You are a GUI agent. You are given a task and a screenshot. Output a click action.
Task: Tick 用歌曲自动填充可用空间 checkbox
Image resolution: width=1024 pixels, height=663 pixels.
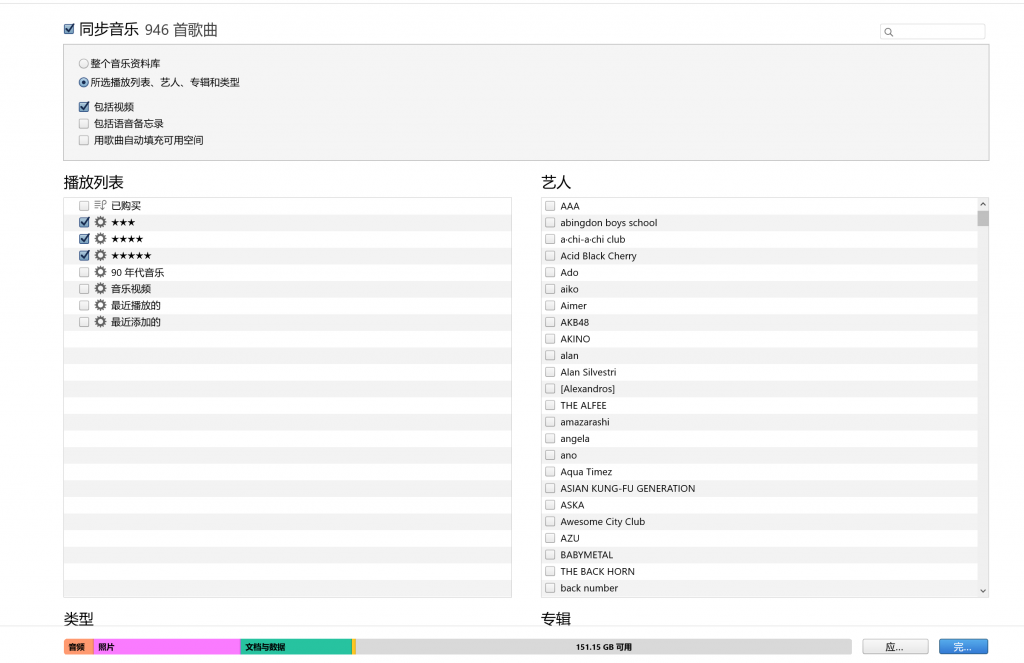84,140
